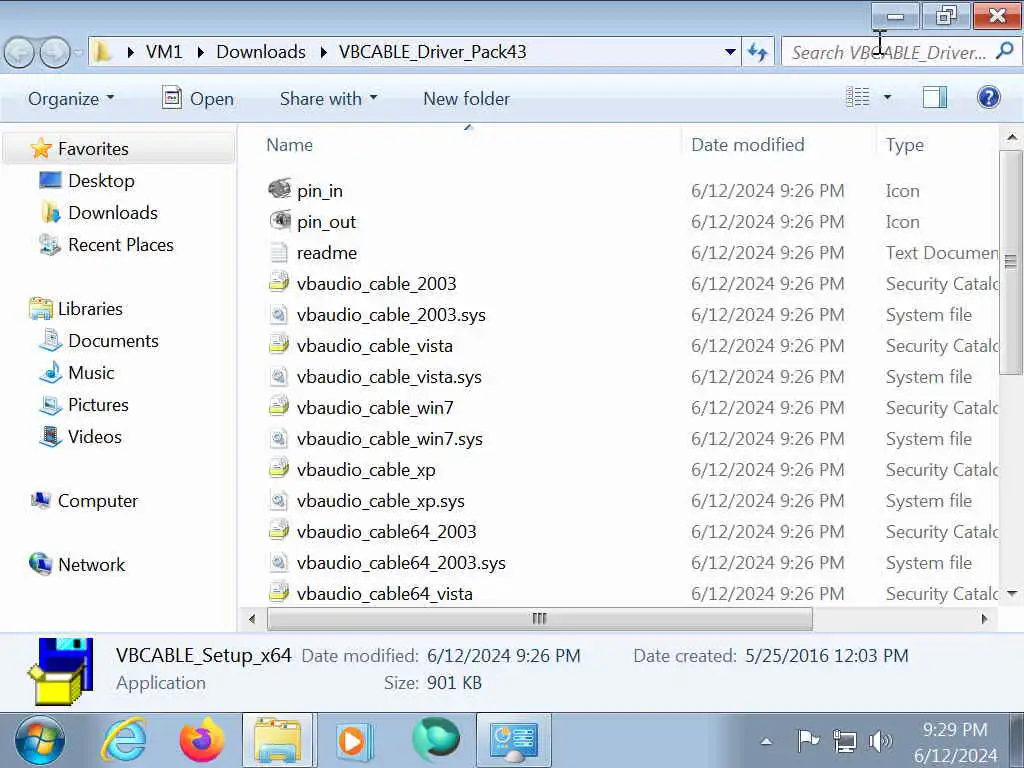Viewport: 1024px width, 768px height.
Task: Select vbaudio_cable_vista catalog icon
Action: 280,345
